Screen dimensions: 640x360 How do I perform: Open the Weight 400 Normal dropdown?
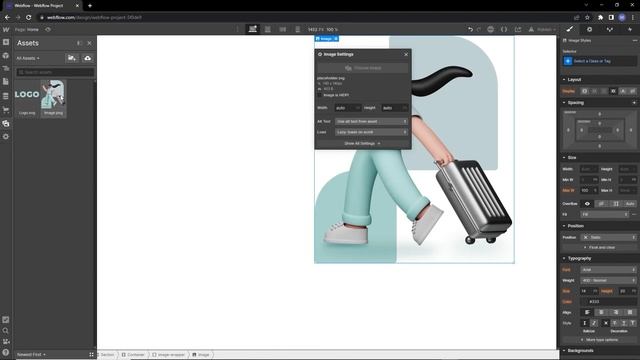tap(608, 280)
